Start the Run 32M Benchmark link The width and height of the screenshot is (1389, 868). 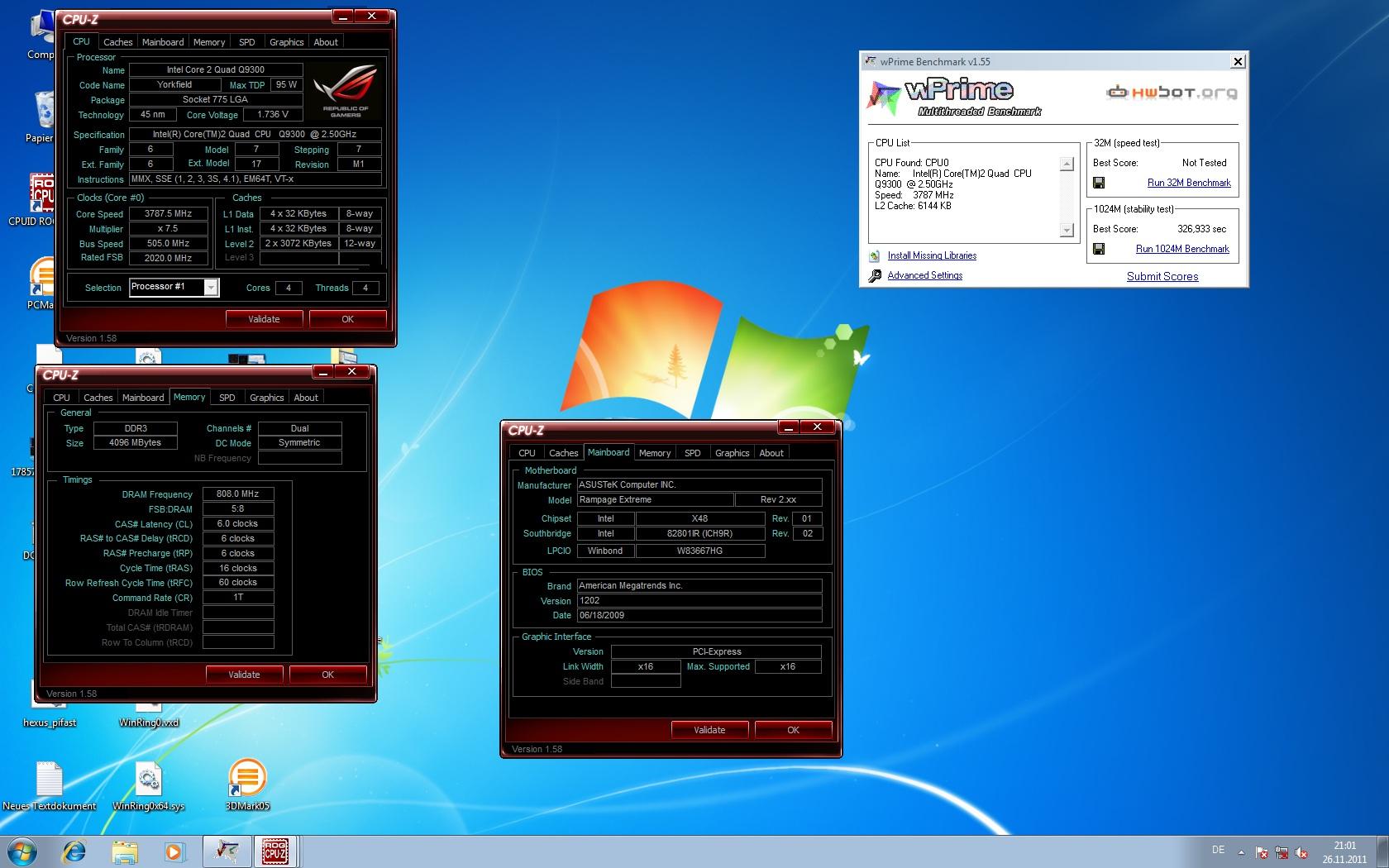pyautogui.click(x=1189, y=183)
